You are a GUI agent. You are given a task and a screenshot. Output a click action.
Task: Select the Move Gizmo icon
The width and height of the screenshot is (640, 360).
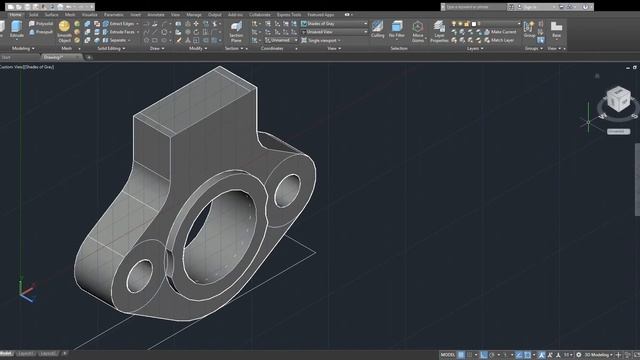pos(418,31)
